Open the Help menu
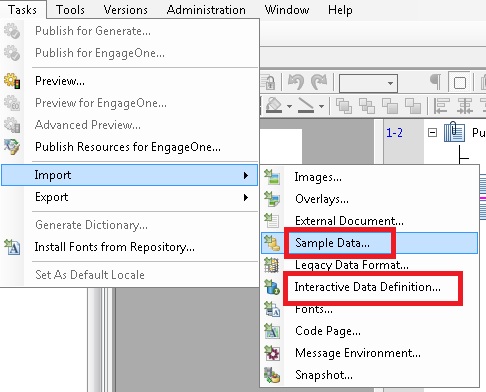Screen dimensions: 486x392 340,9
